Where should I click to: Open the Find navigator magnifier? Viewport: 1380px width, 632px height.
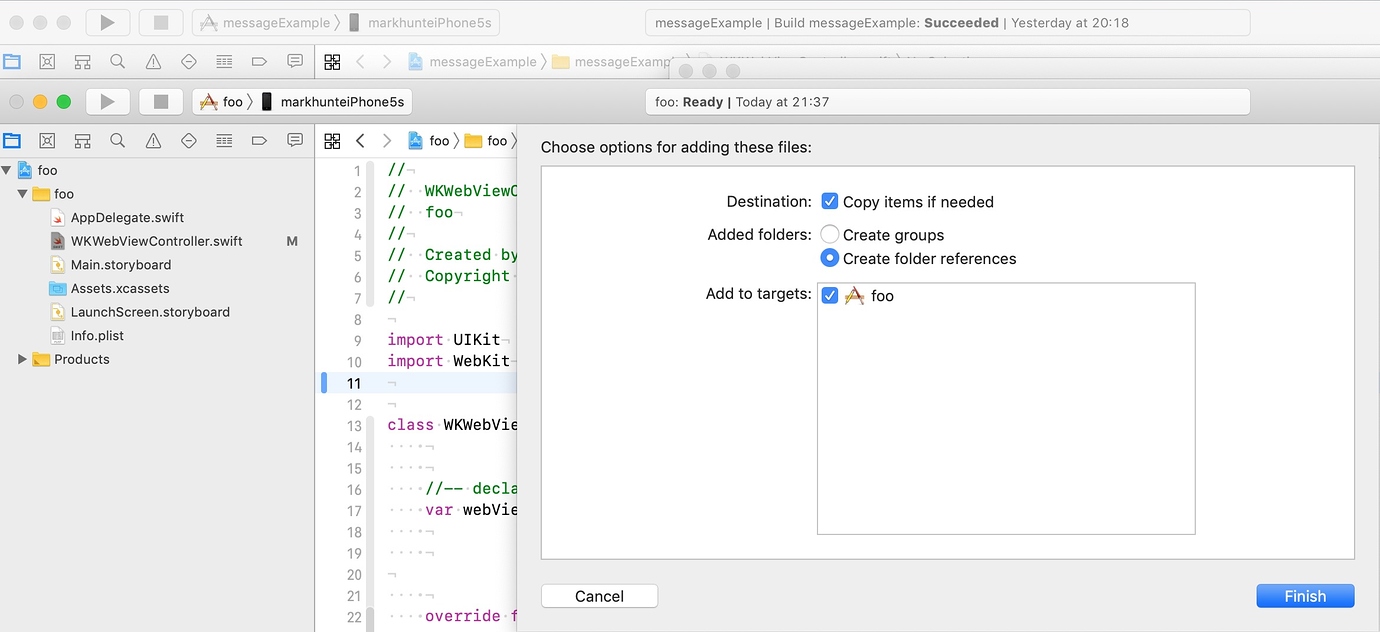[x=118, y=140]
